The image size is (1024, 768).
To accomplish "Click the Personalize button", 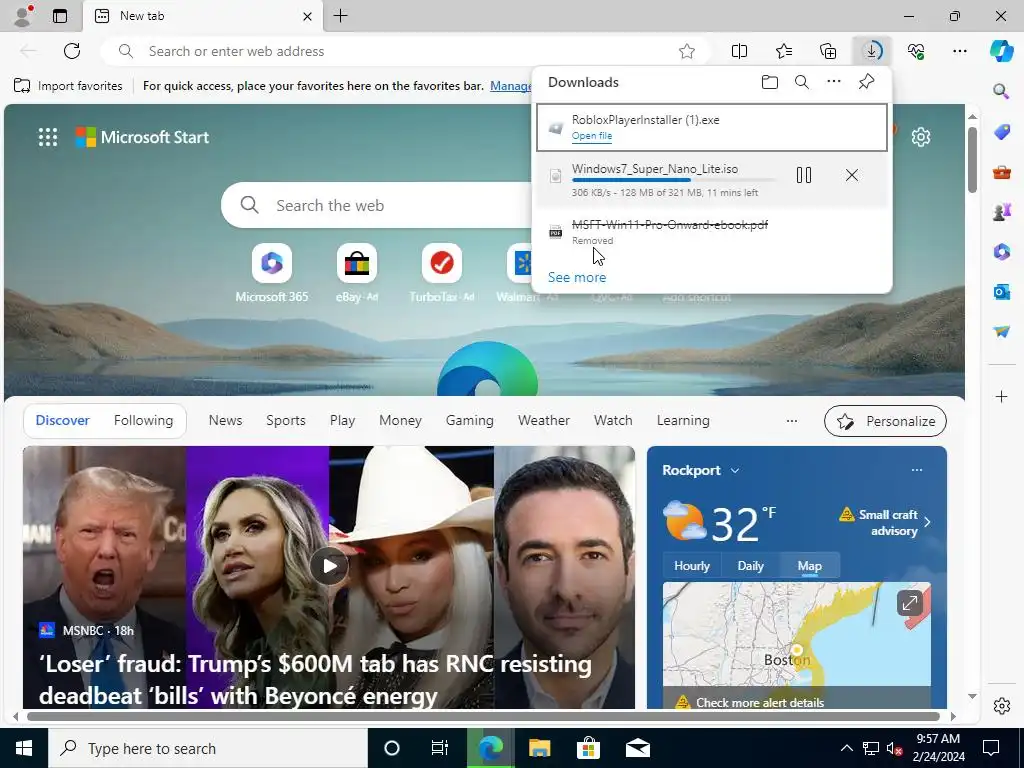I will tap(885, 421).
